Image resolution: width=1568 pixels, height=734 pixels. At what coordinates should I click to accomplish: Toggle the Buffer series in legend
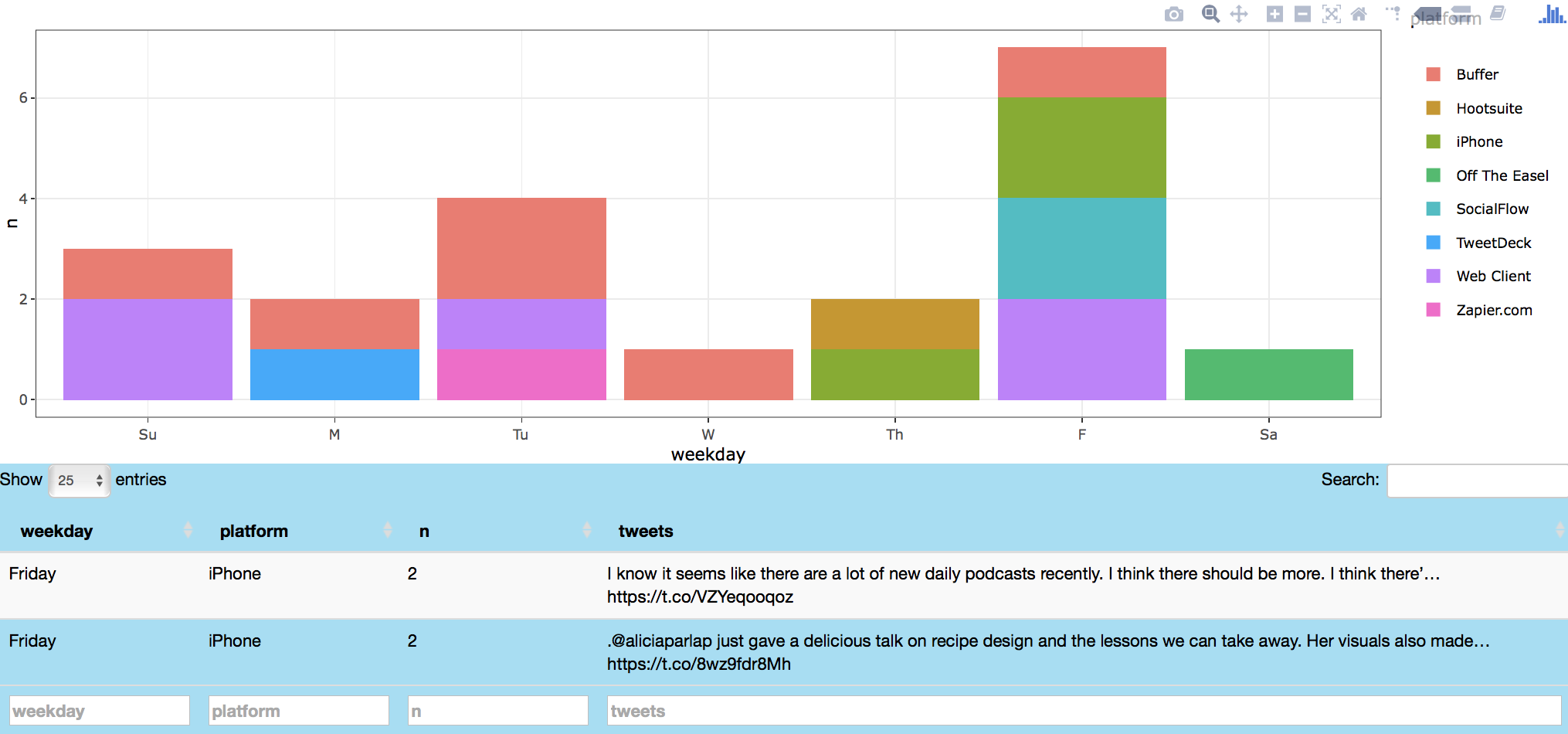point(1477,74)
